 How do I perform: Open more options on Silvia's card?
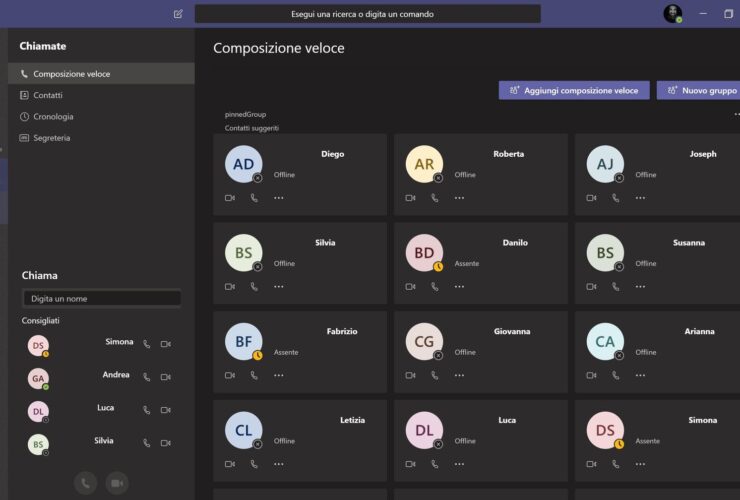click(279, 287)
